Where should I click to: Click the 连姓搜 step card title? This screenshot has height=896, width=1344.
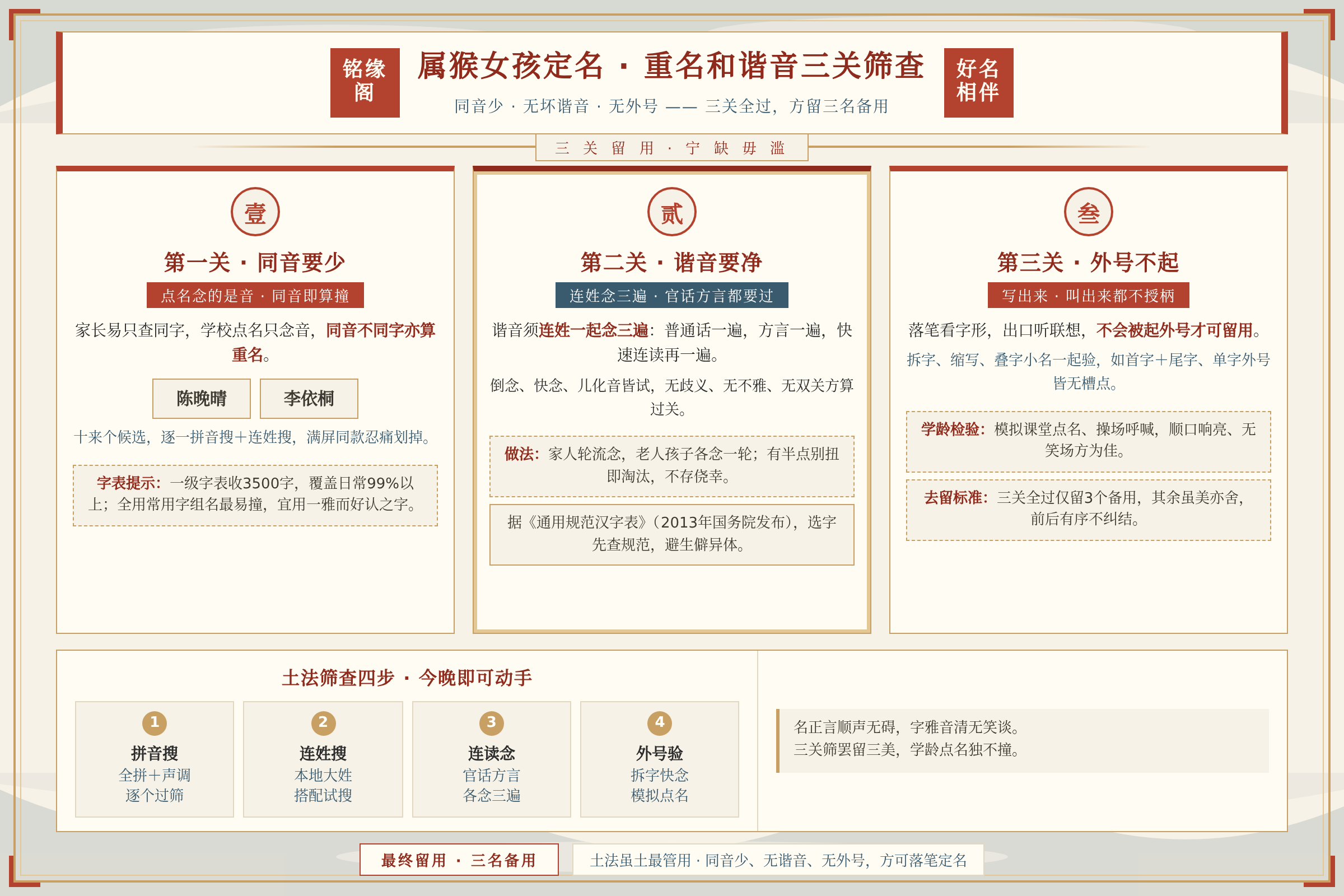(323, 753)
